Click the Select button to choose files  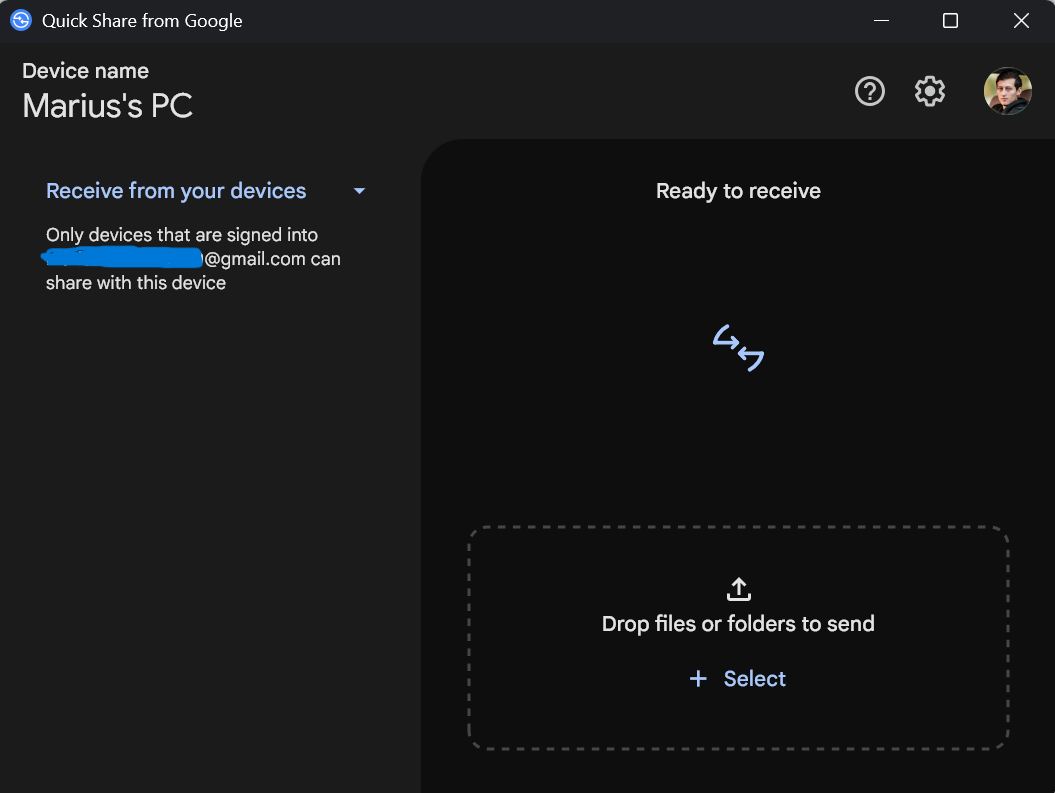tap(738, 678)
